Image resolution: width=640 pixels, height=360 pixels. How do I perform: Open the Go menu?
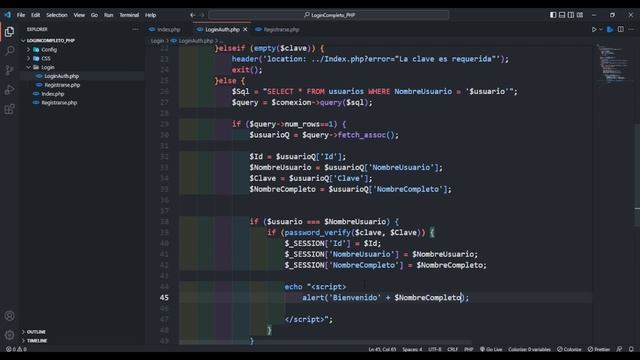click(94, 15)
